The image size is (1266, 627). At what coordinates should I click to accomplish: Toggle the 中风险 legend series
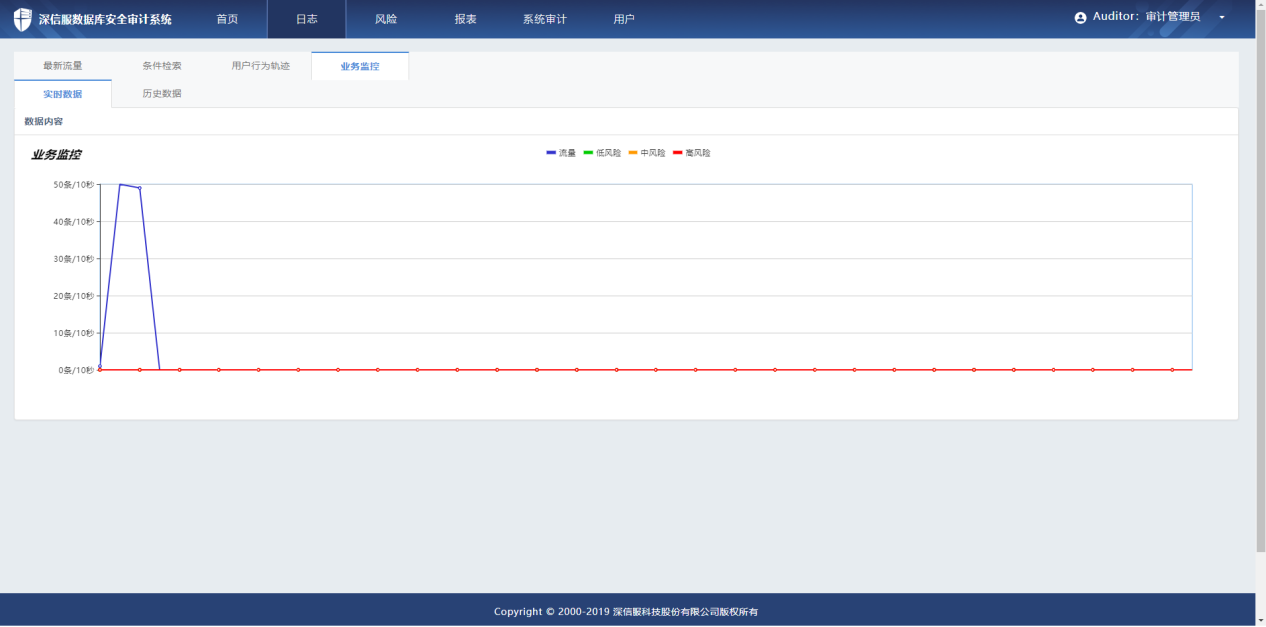coord(647,153)
